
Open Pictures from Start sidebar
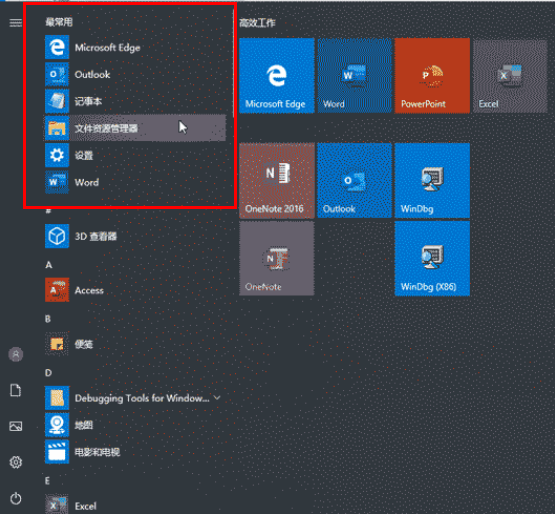(x=16, y=426)
